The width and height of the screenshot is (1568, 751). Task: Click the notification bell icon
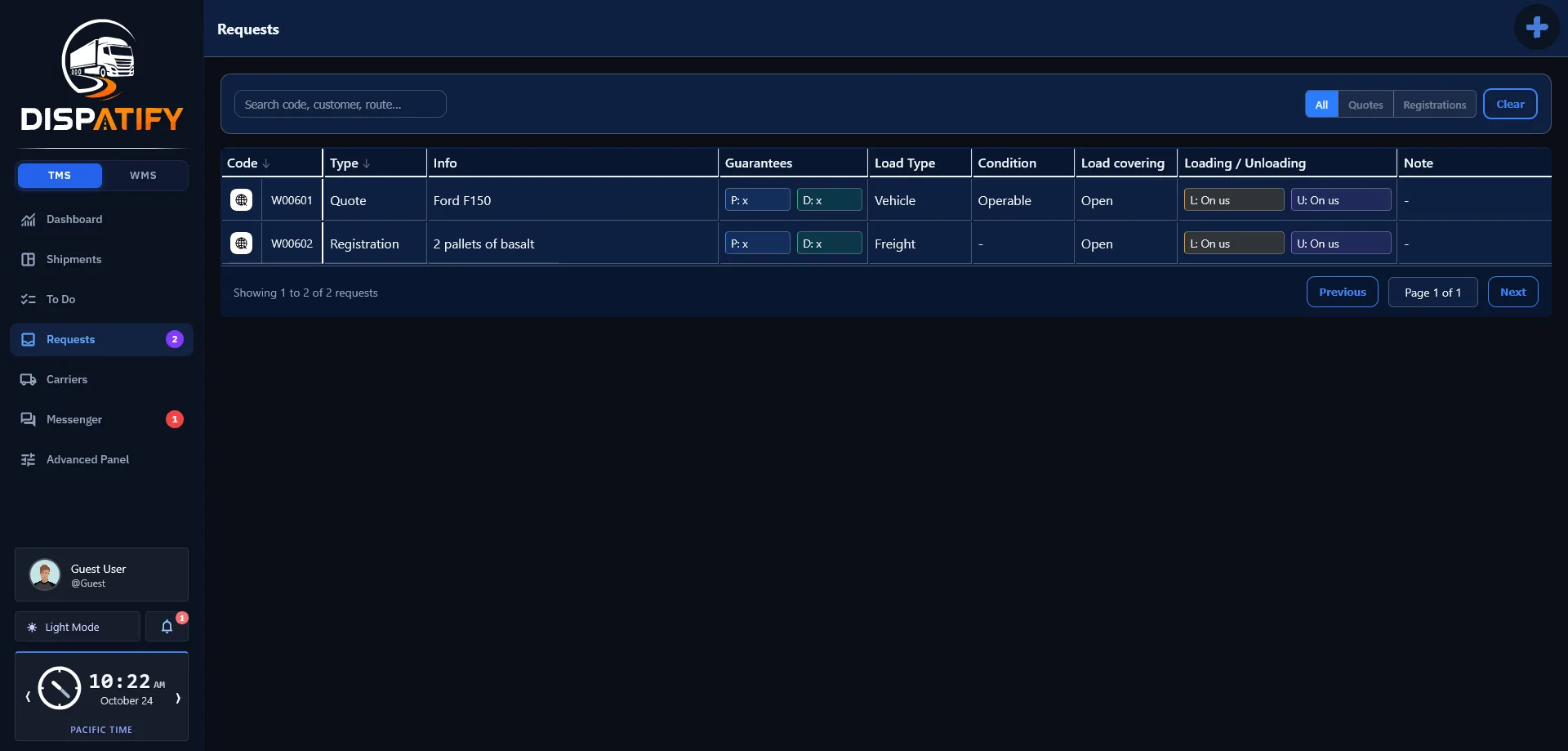click(x=167, y=627)
